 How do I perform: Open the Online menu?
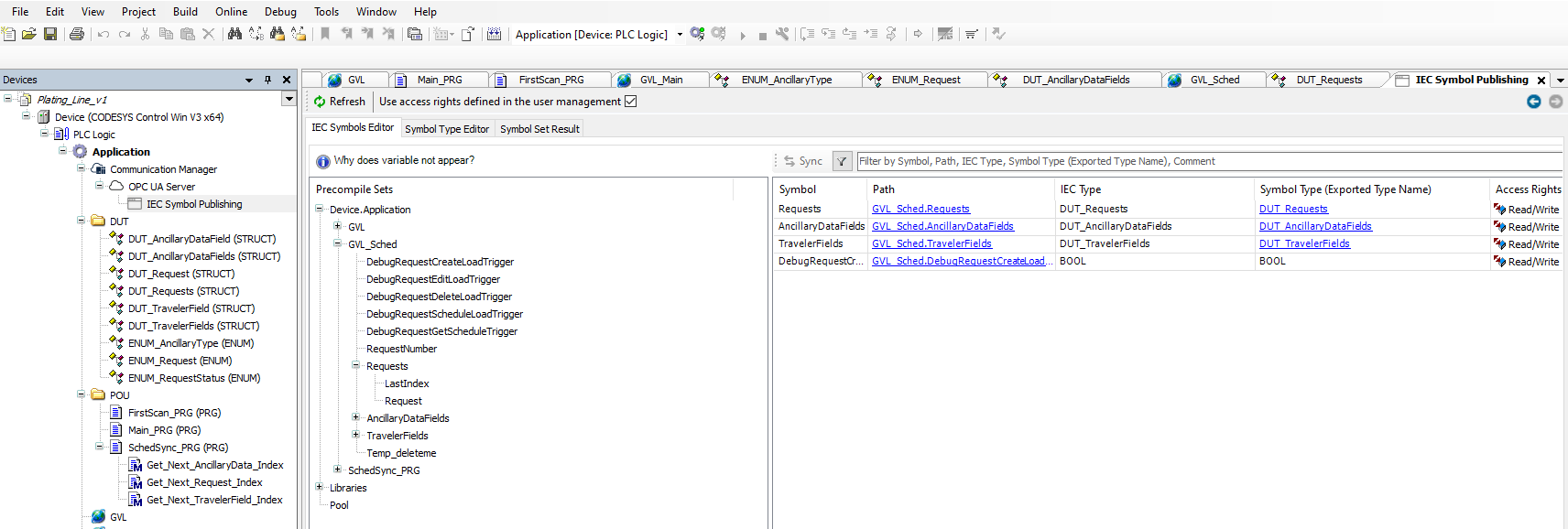(x=231, y=12)
